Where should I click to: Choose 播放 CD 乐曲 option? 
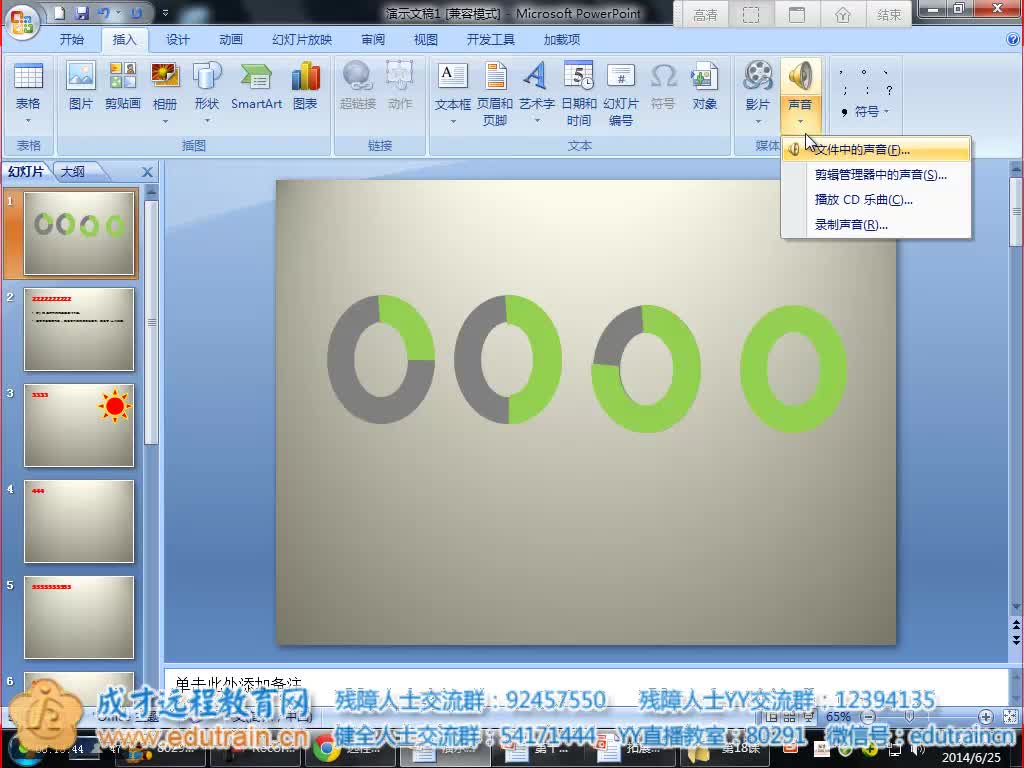[x=863, y=200]
